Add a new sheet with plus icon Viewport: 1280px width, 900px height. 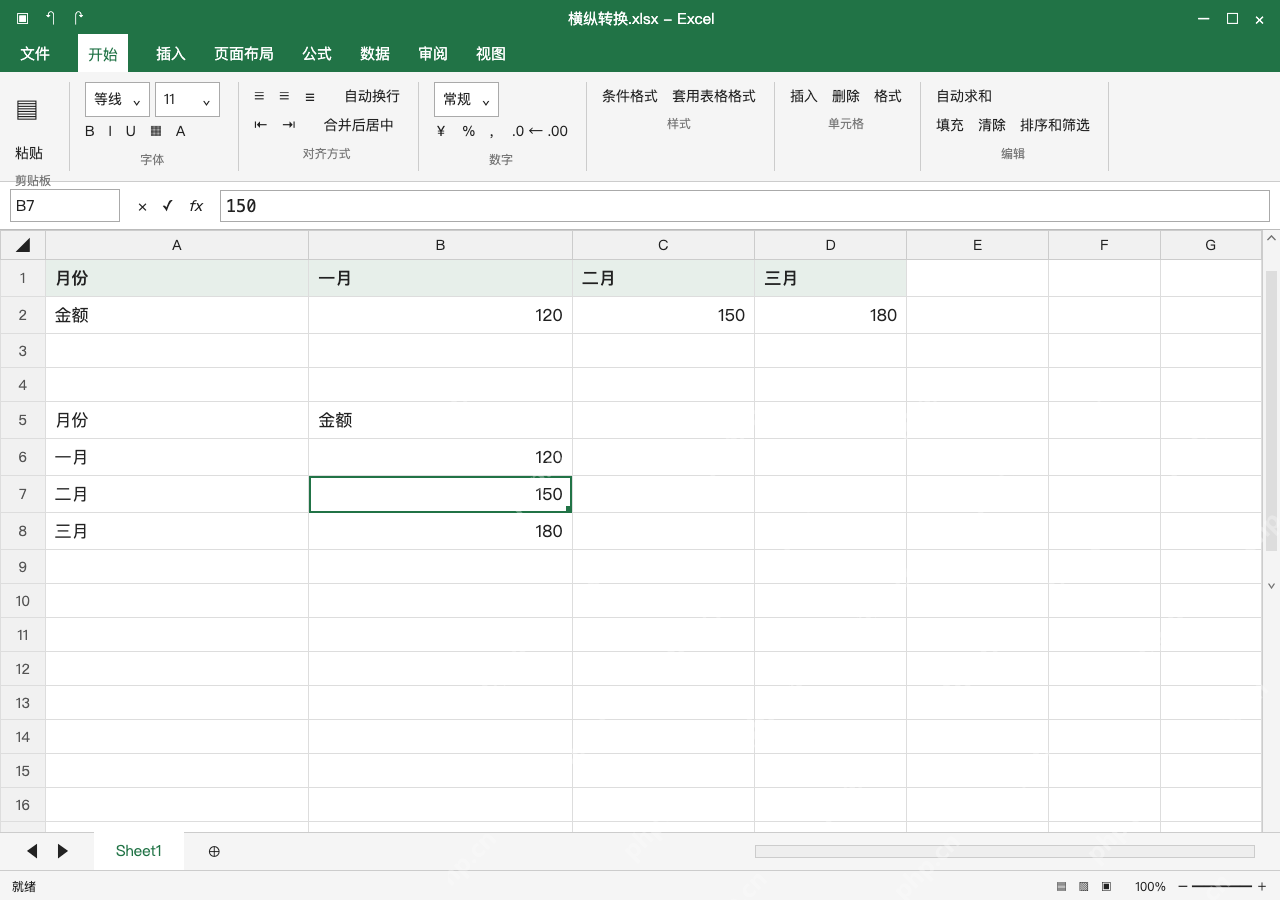coord(214,851)
